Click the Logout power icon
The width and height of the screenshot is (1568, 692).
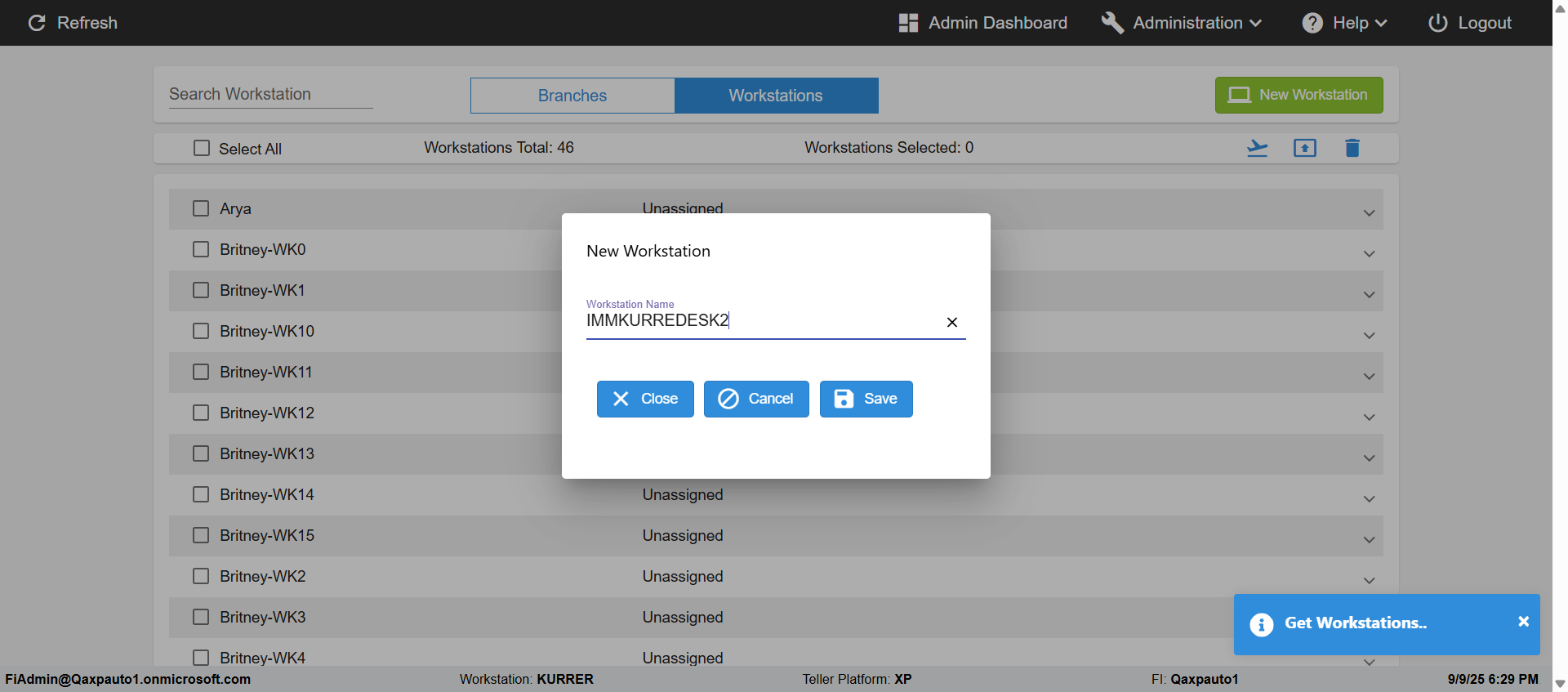(1437, 23)
